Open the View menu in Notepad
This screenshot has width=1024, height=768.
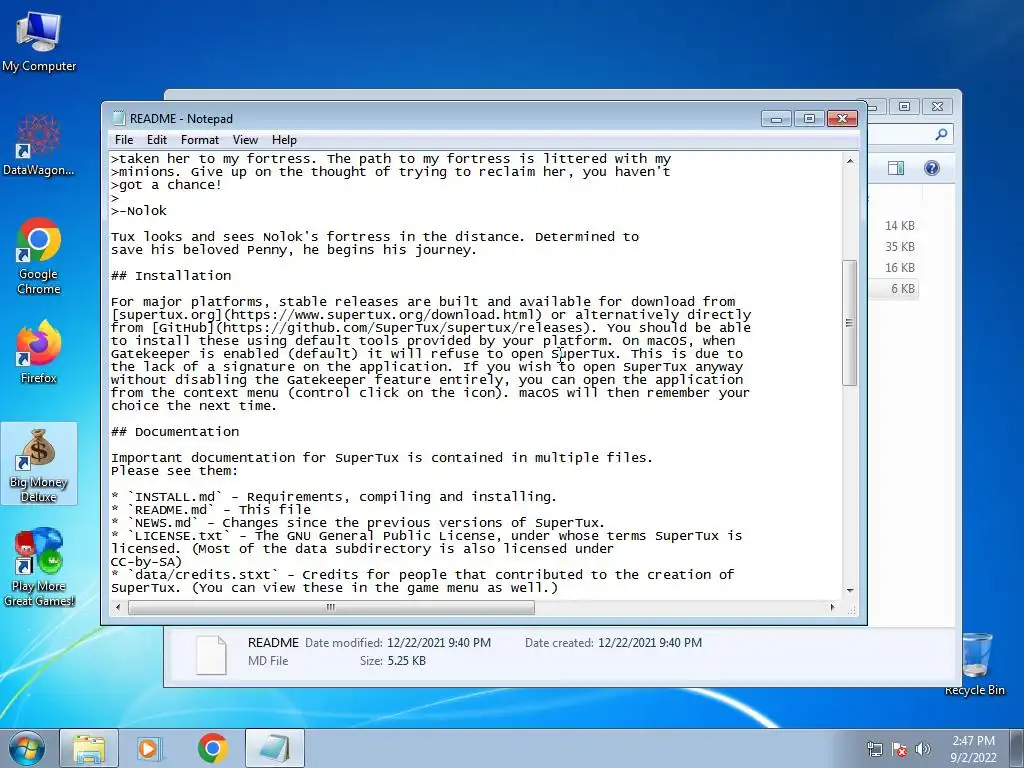(246, 140)
